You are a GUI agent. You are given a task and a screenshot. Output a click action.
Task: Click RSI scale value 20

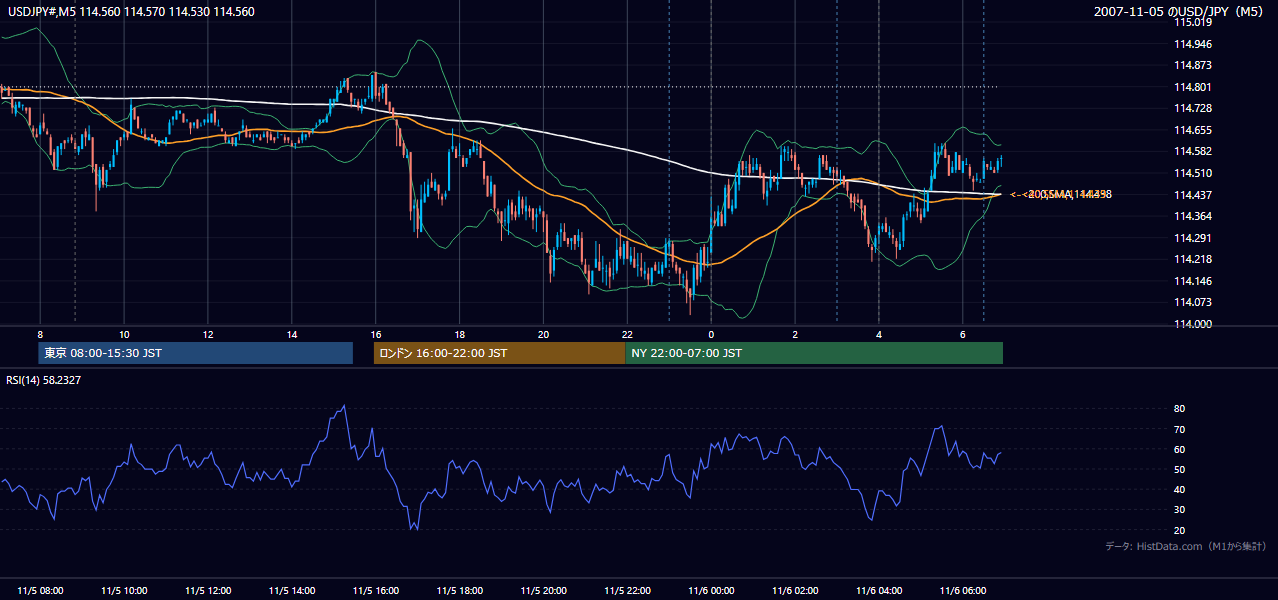[1179, 530]
